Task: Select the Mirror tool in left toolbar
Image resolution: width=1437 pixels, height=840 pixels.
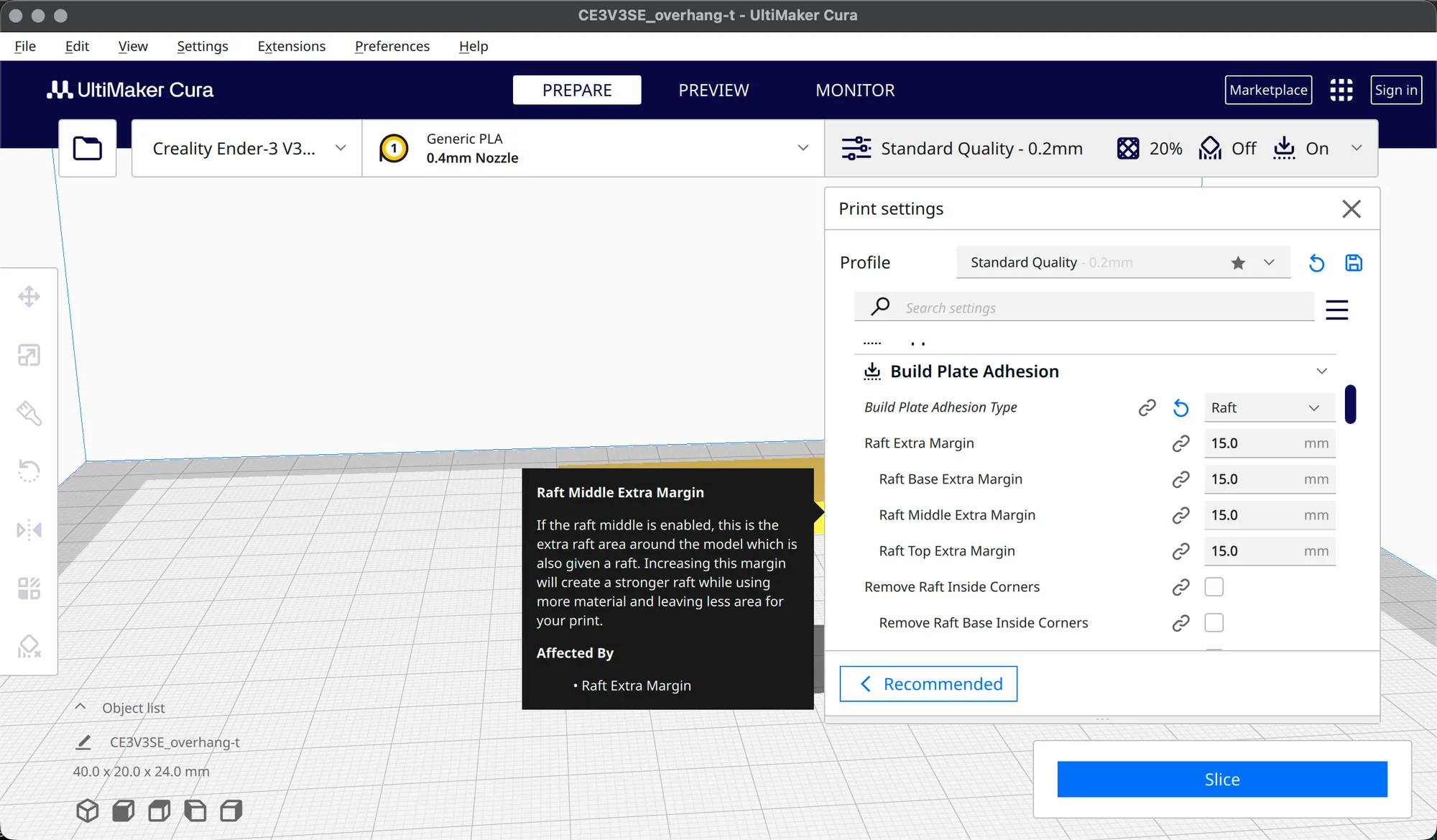Action: [x=29, y=530]
